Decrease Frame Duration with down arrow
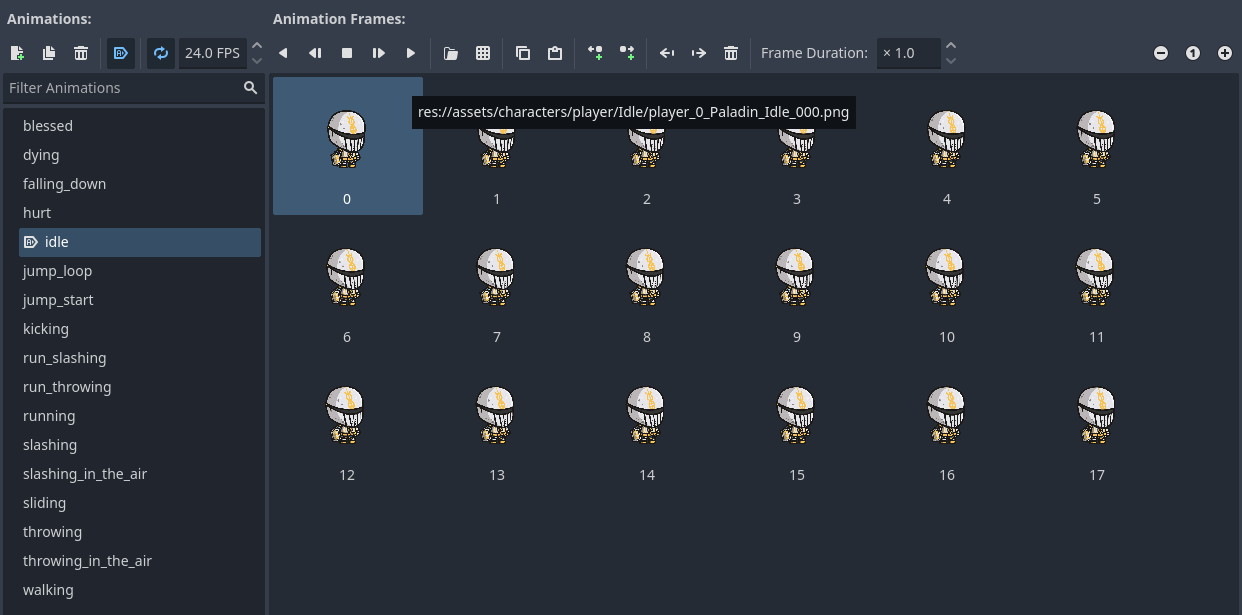Screen dimensions: 1242x615 point(951,61)
